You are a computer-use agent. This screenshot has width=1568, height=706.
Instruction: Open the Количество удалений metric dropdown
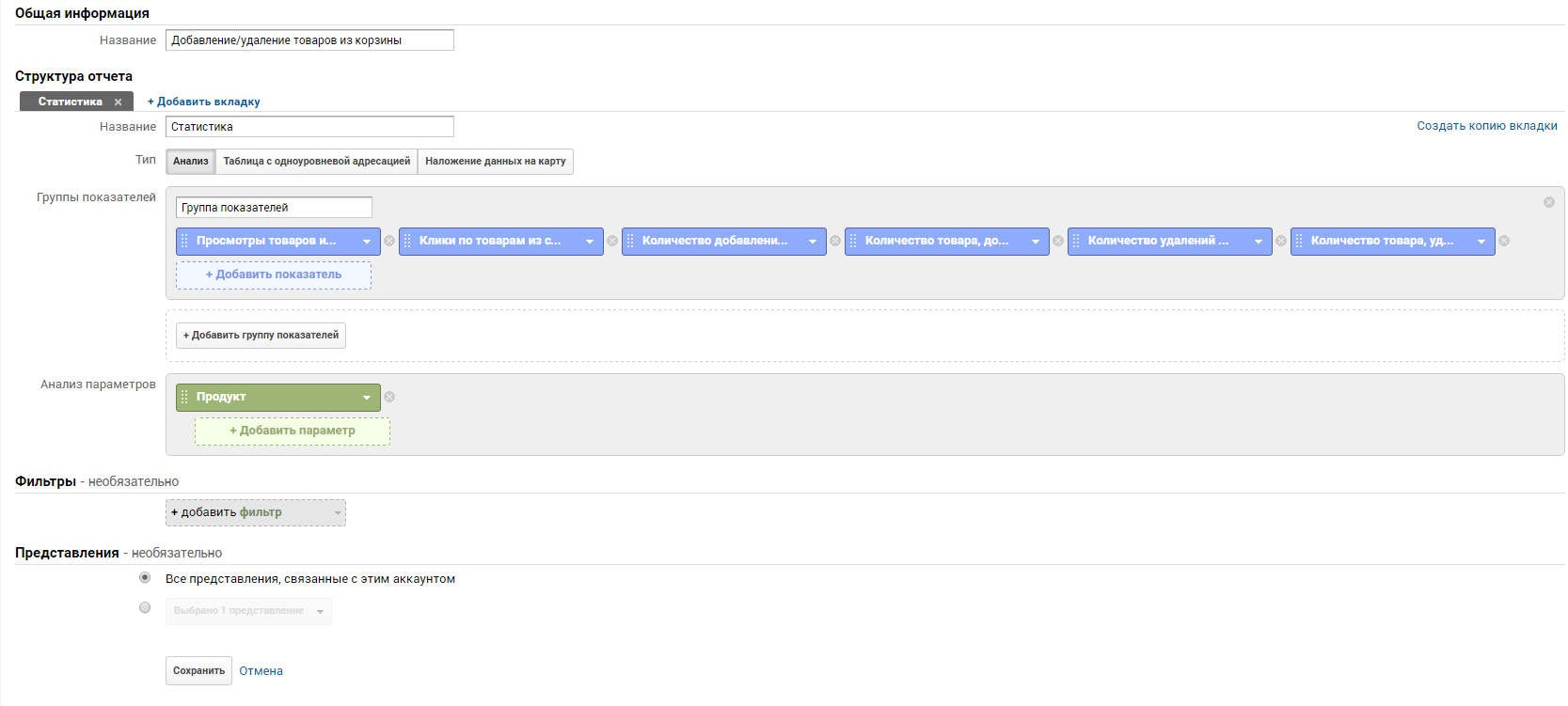1259,242
